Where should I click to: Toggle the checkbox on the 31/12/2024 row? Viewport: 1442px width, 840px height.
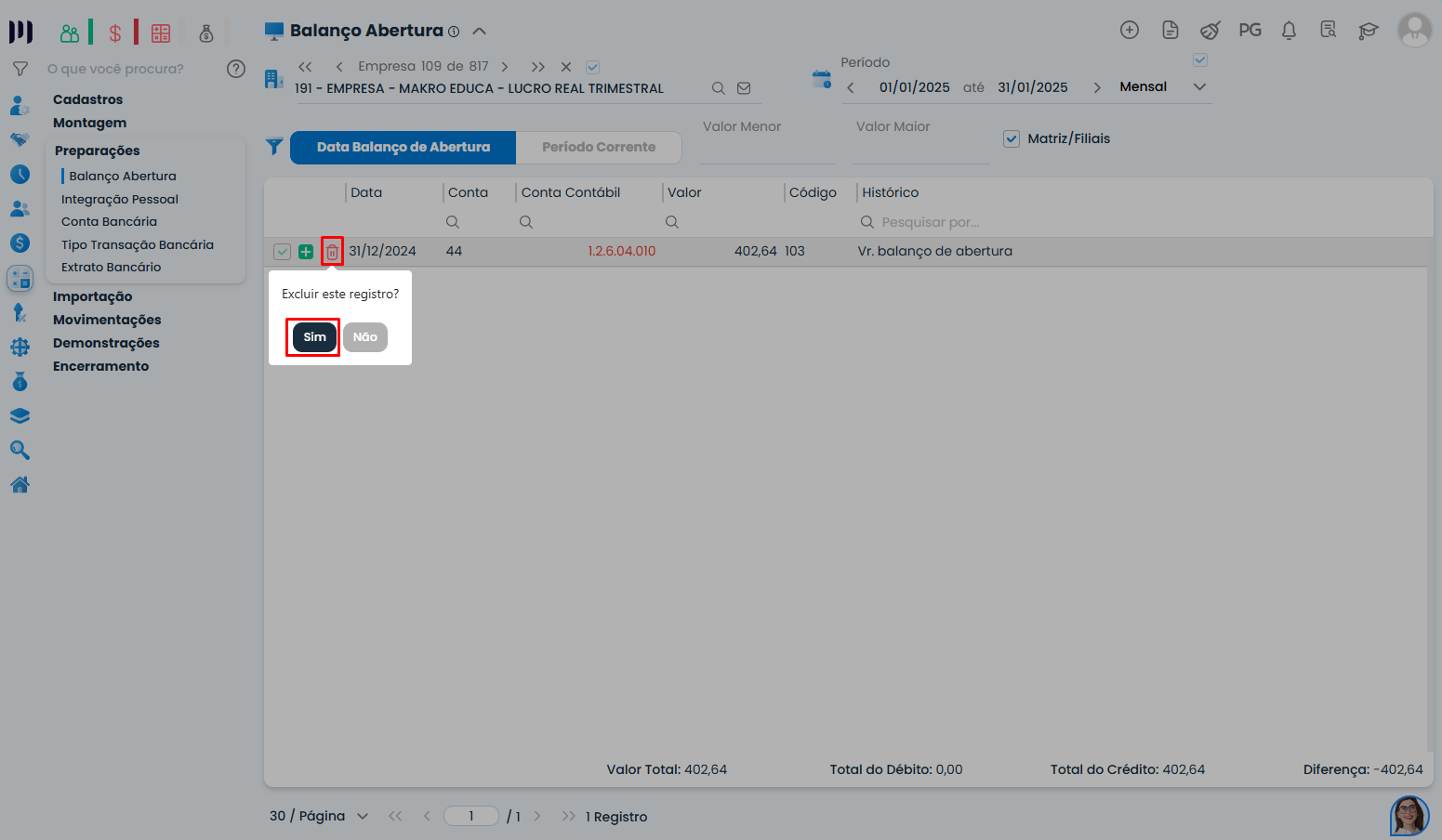tap(283, 252)
